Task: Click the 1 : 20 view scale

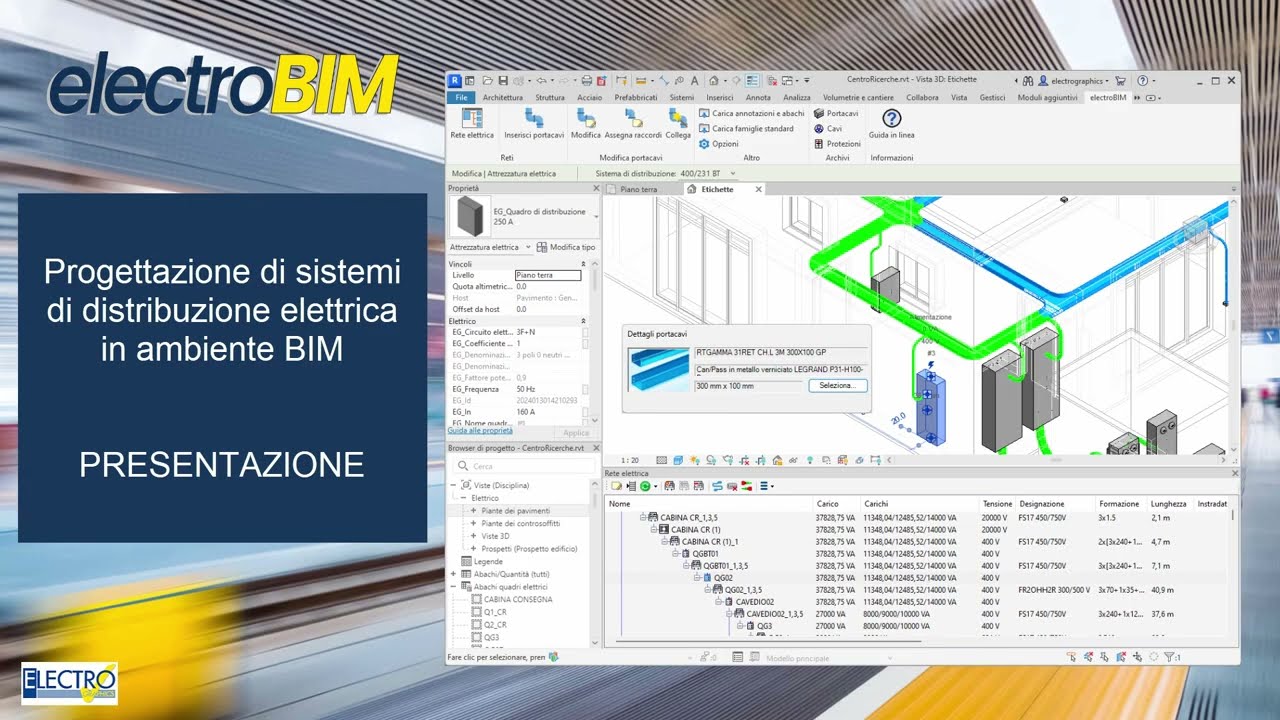Action: point(629,460)
